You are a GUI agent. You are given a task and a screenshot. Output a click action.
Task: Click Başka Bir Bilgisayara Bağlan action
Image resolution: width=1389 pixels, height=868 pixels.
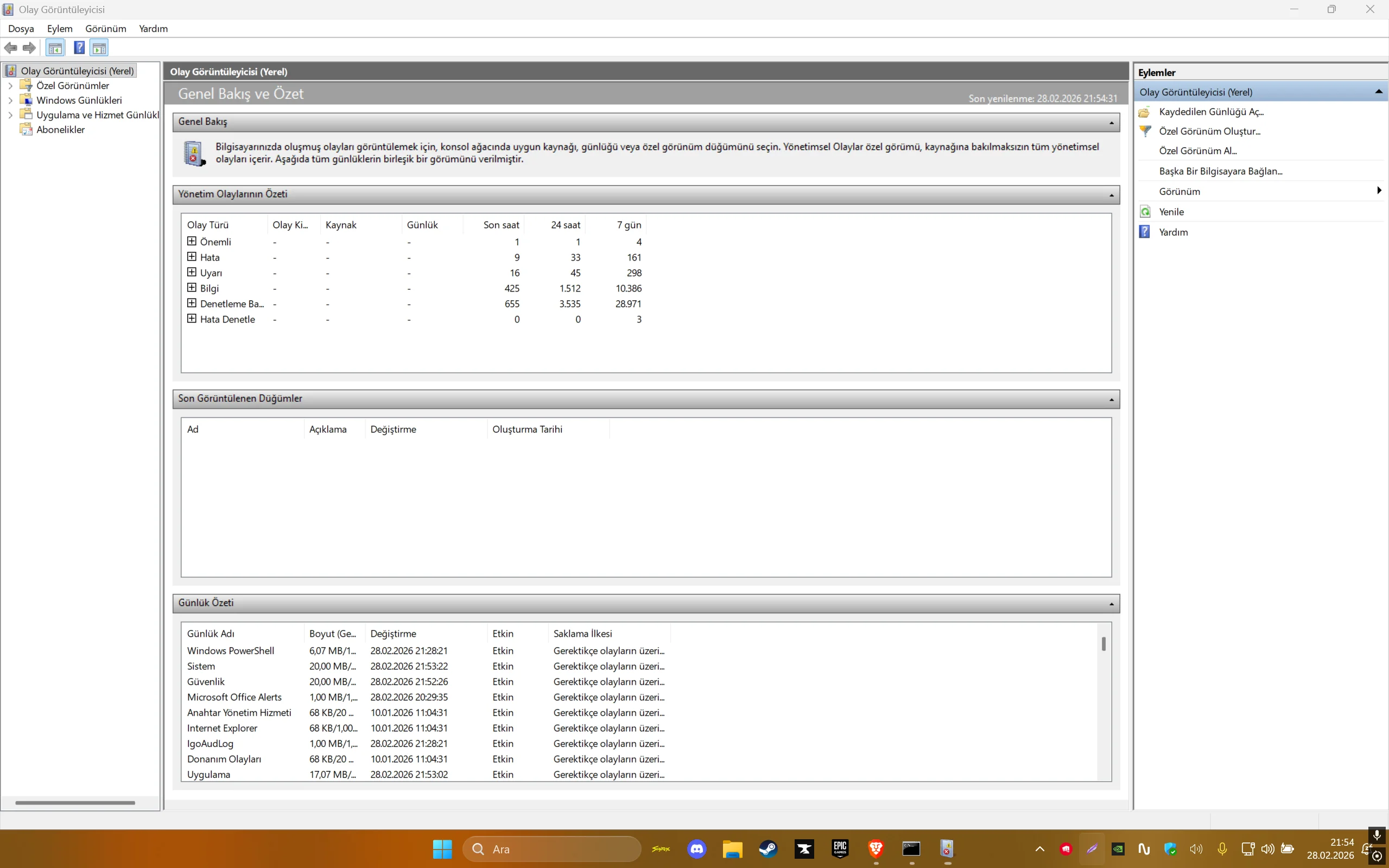pyautogui.click(x=1220, y=171)
